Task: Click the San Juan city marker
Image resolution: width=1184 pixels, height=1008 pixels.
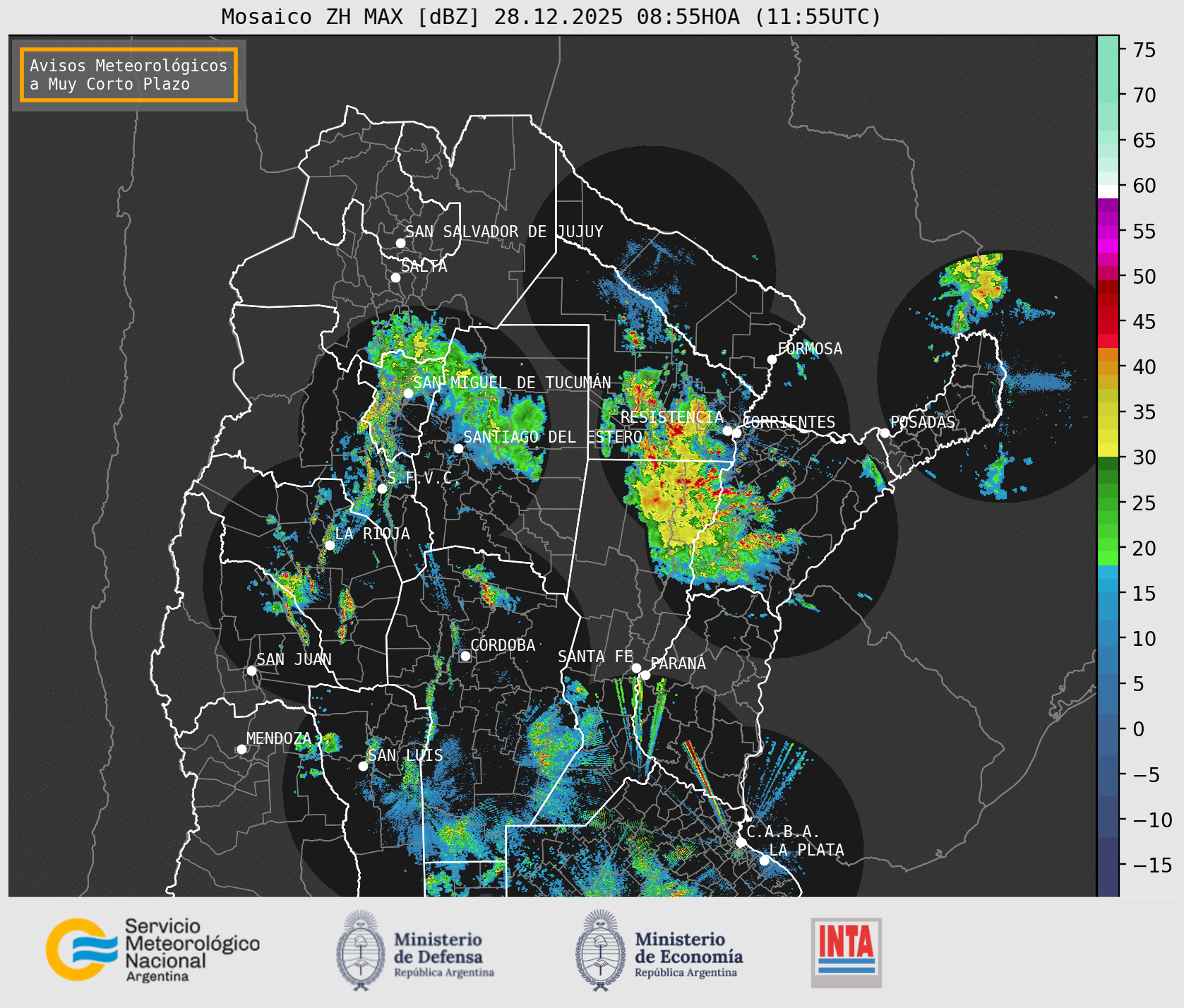Action: (251, 671)
